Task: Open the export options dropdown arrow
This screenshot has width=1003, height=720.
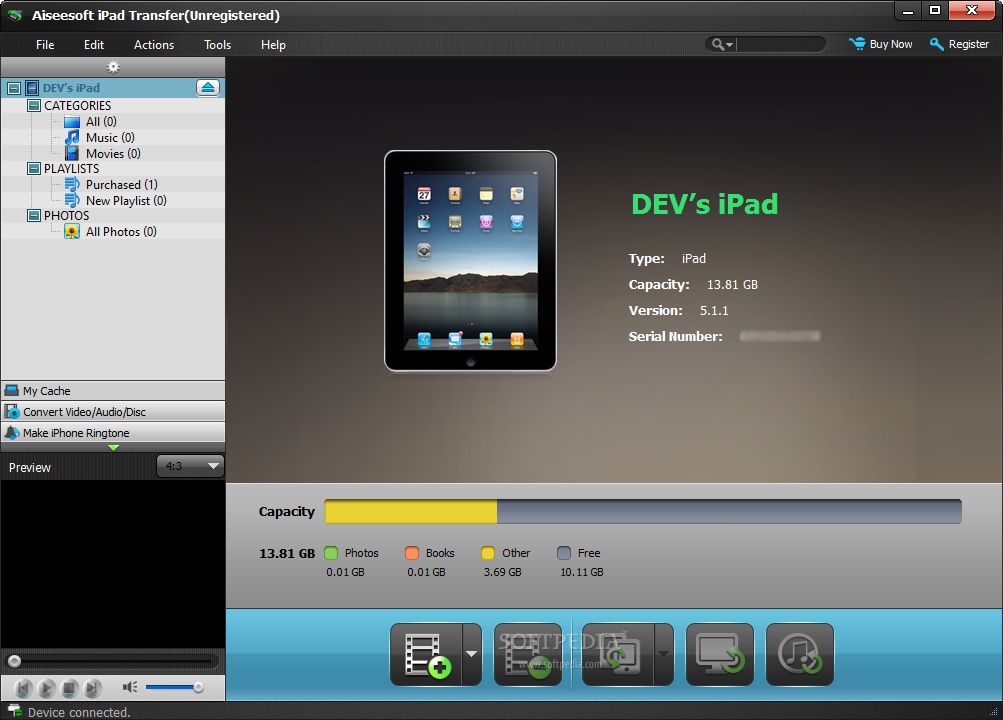Action: [664, 654]
